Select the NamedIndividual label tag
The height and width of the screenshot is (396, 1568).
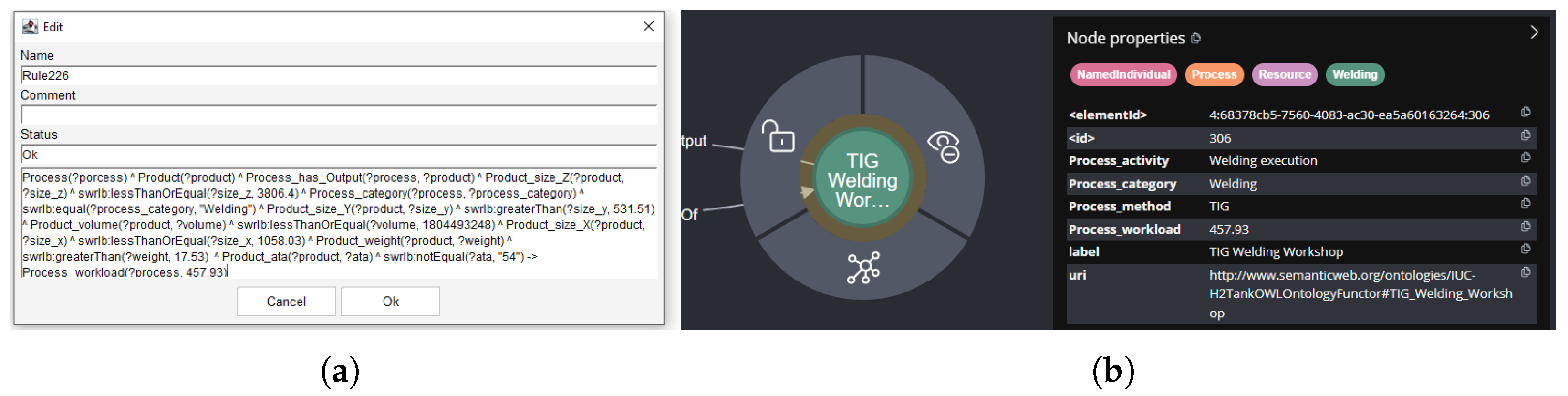tap(1123, 74)
